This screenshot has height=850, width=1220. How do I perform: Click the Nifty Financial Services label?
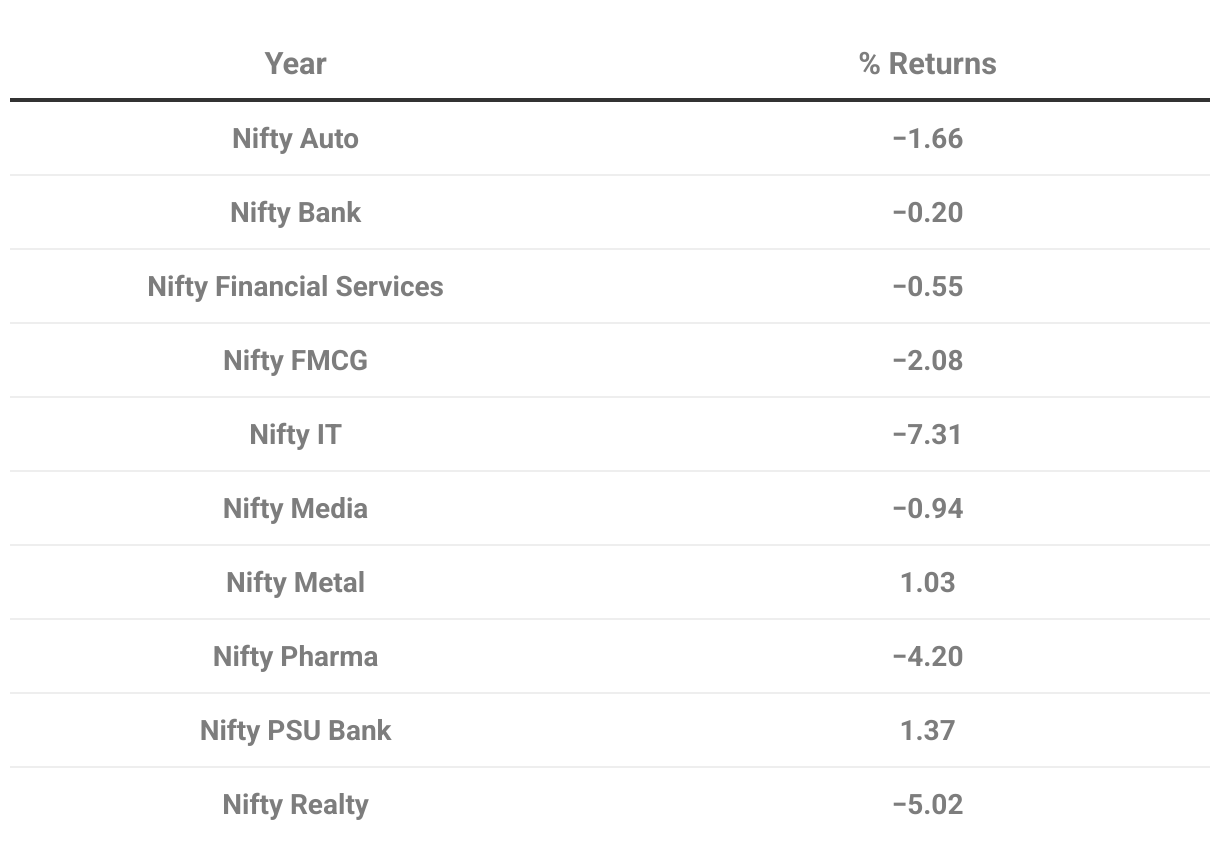pos(295,286)
